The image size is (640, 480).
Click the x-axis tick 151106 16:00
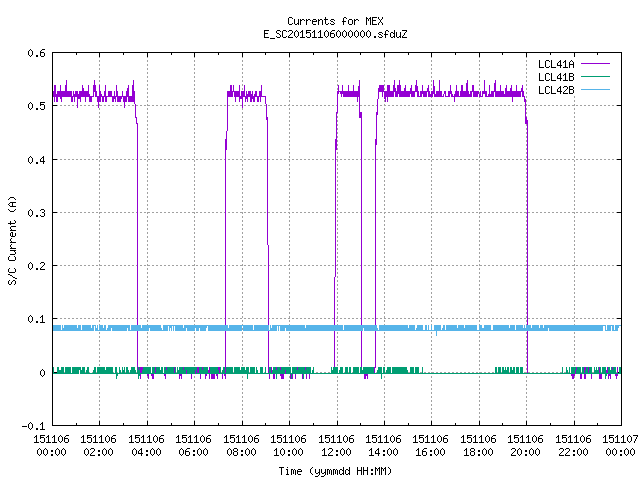tap(431, 446)
